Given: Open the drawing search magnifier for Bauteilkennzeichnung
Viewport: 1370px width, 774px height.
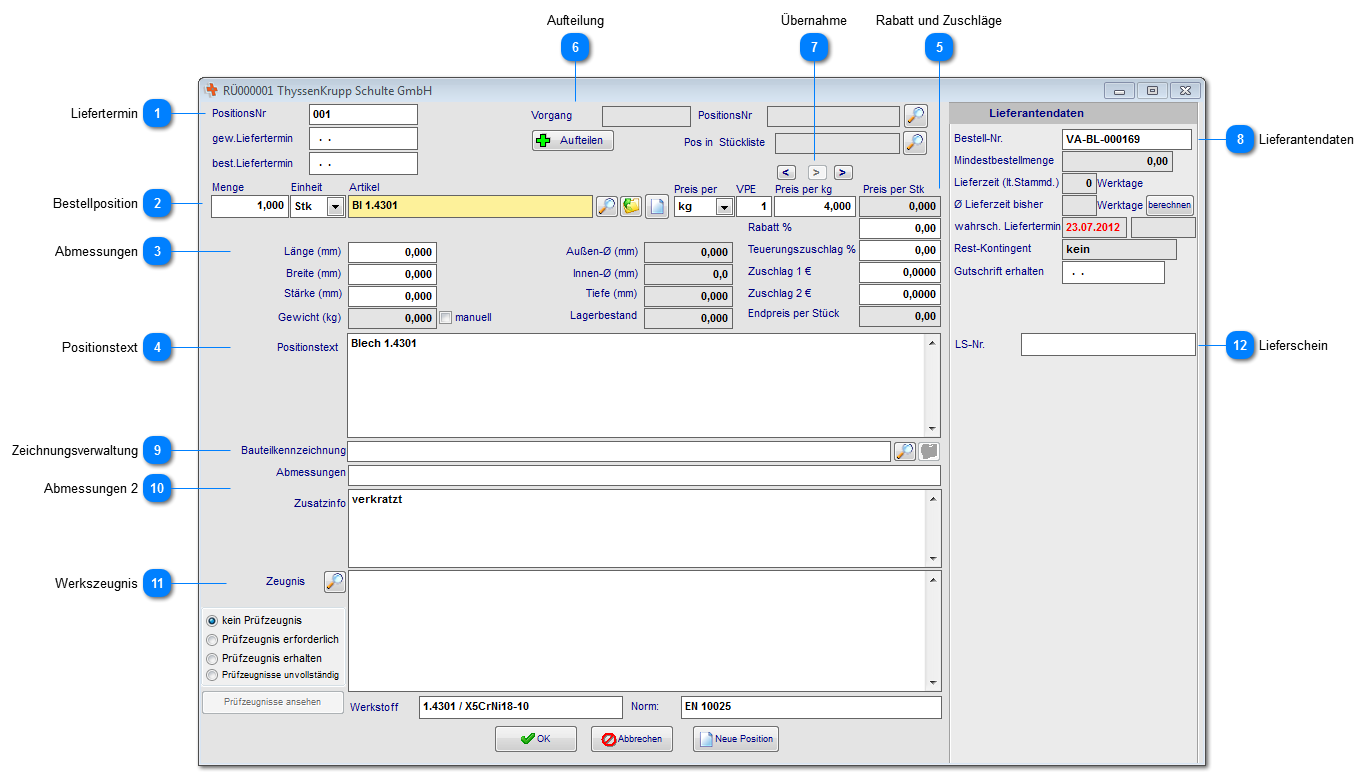Looking at the screenshot, I should pyautogui.click(x=904, y=451).
